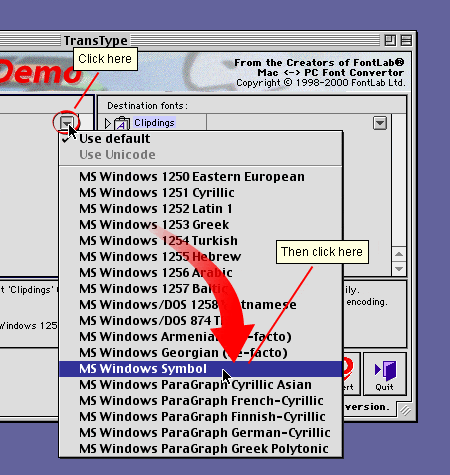Click the Quit button
450x475 pixels.
tap(385, 374)
